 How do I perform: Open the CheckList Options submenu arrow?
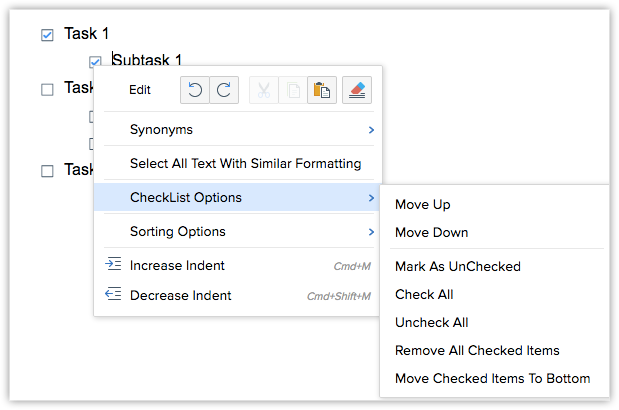click(x=371, y=198)
